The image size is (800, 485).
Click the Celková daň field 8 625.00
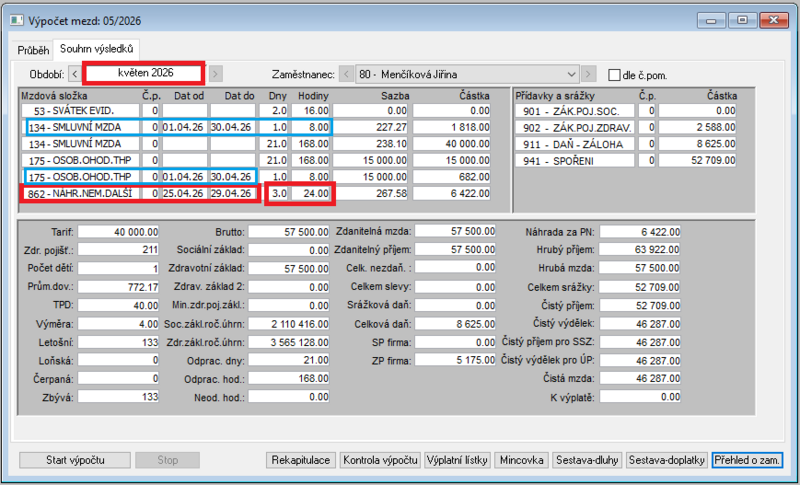(x=455, y=323)
